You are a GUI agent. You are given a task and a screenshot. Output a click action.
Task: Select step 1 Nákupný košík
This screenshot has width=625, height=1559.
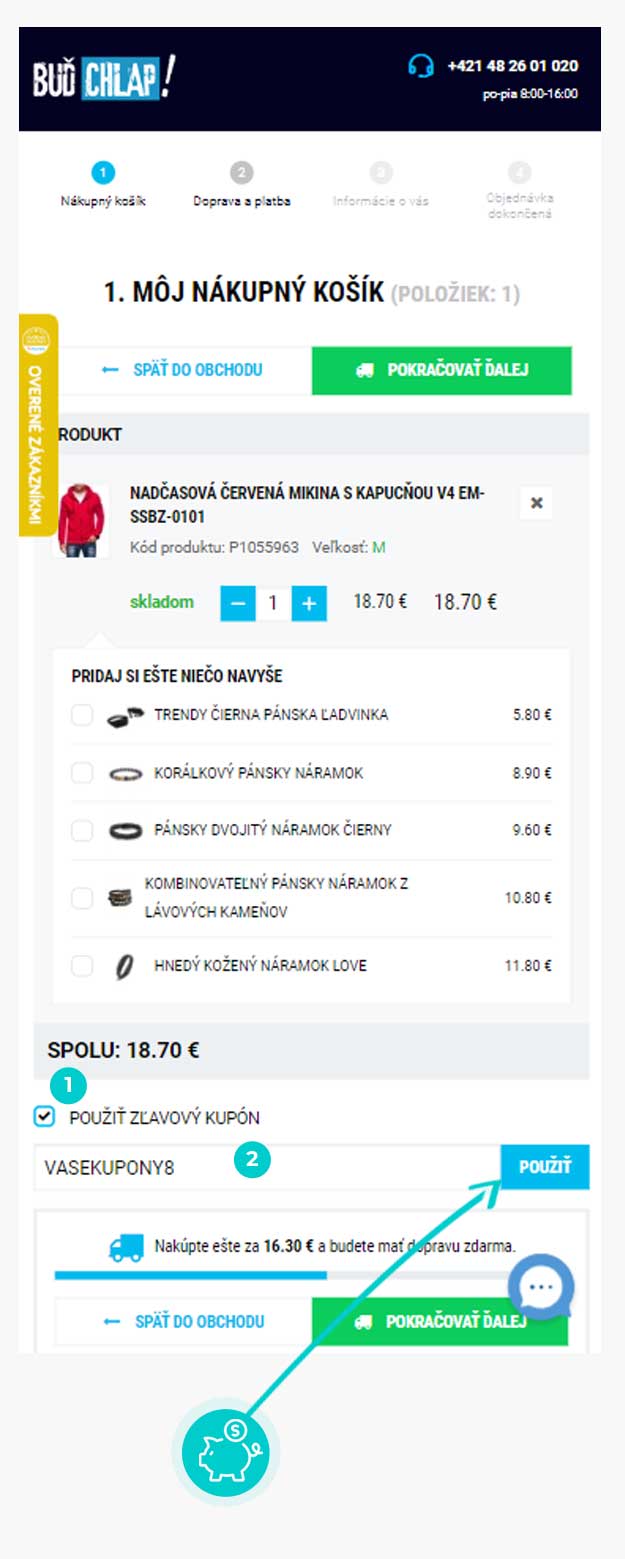point(103,185)
